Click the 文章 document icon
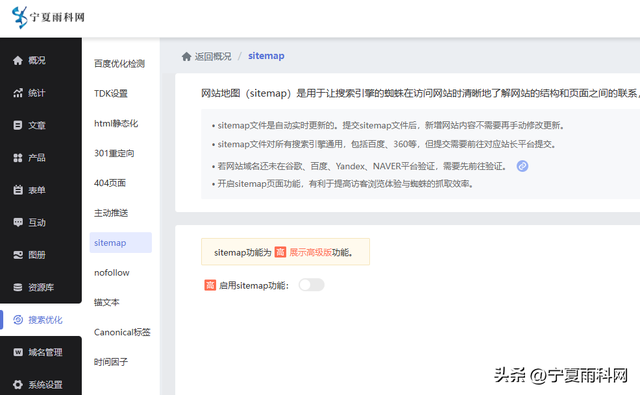Screen dimensions: 640x395 click(18, 125)
